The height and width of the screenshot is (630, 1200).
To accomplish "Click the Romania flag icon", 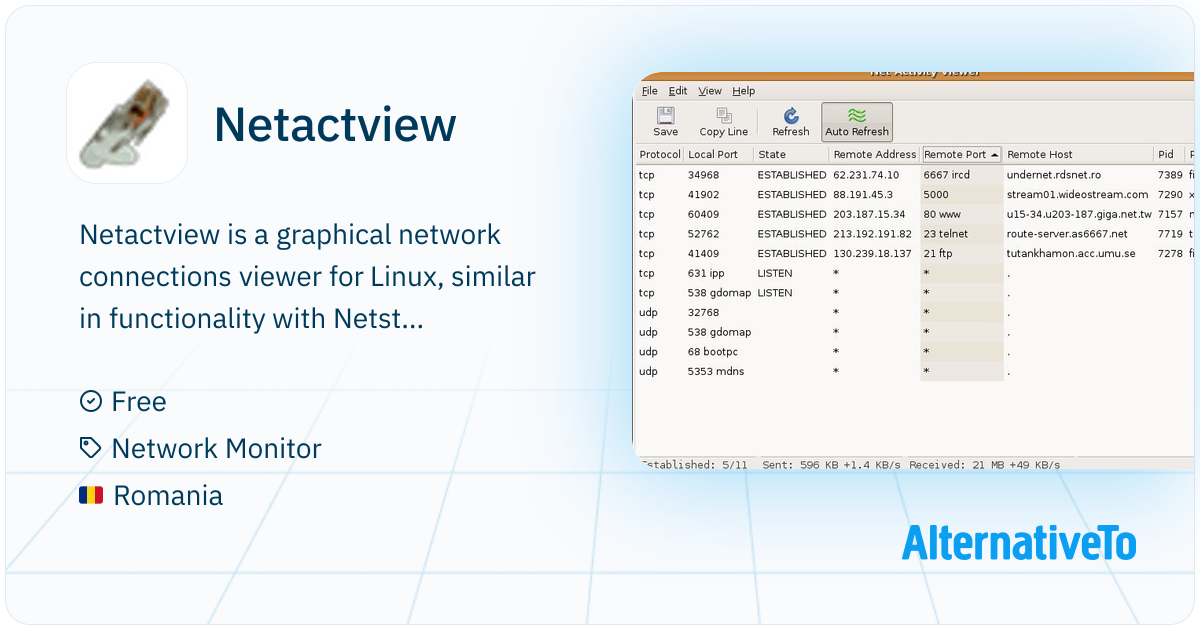I will 91,495.
